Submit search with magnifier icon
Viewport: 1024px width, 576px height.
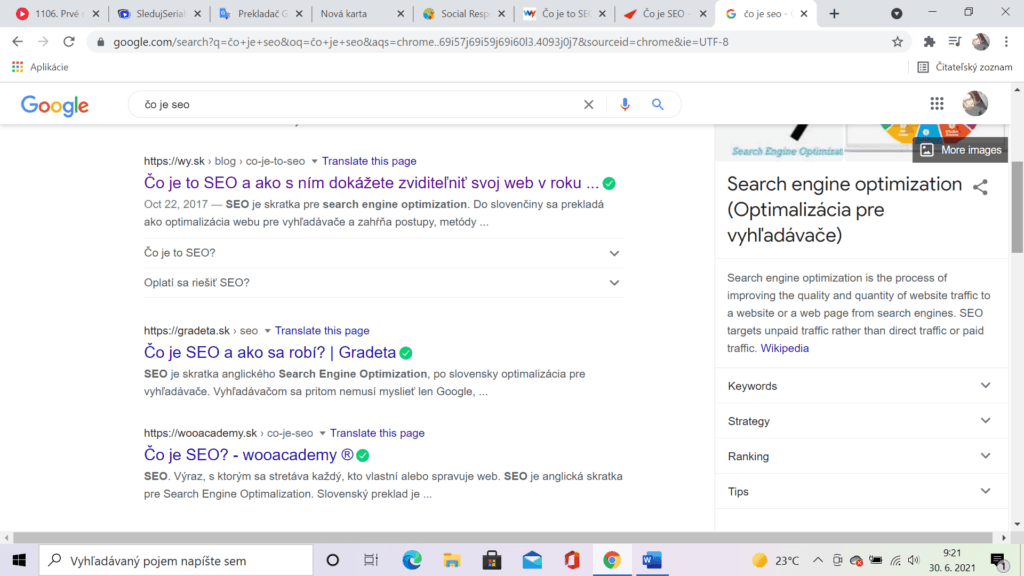click(x=658, y=104)
